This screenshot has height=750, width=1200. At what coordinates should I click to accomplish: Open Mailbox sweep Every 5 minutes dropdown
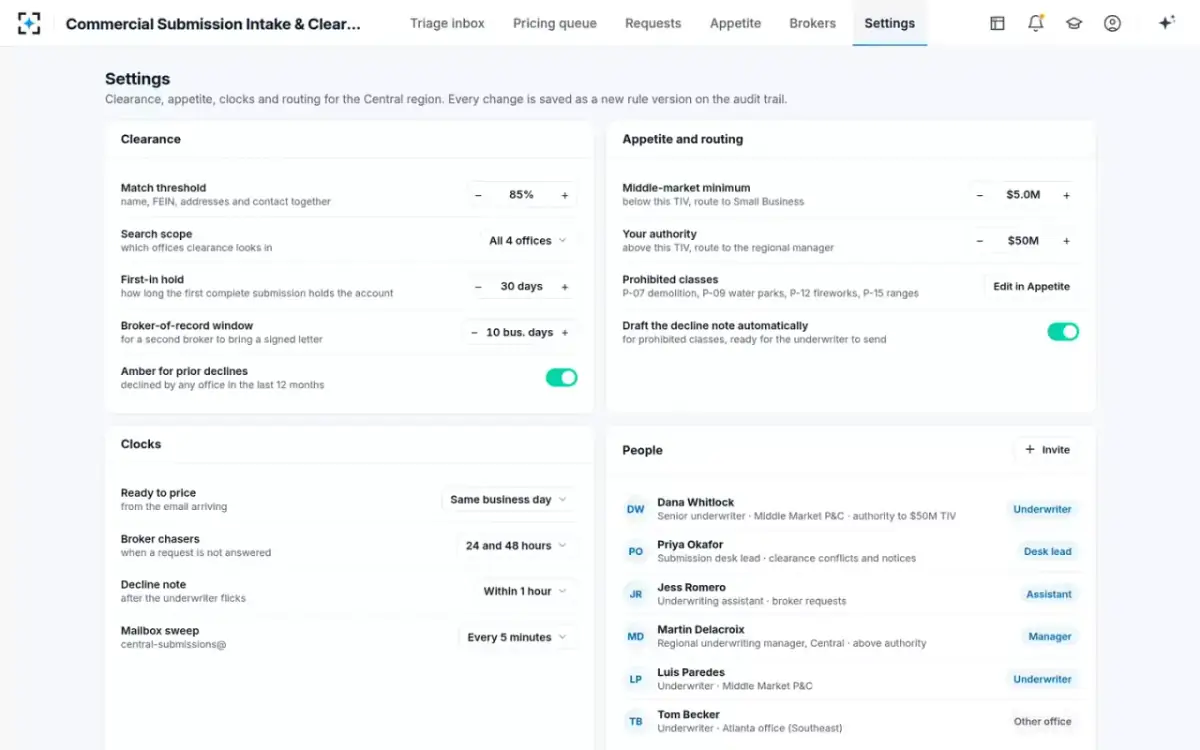pyautogui.click(x=517, y=638)
